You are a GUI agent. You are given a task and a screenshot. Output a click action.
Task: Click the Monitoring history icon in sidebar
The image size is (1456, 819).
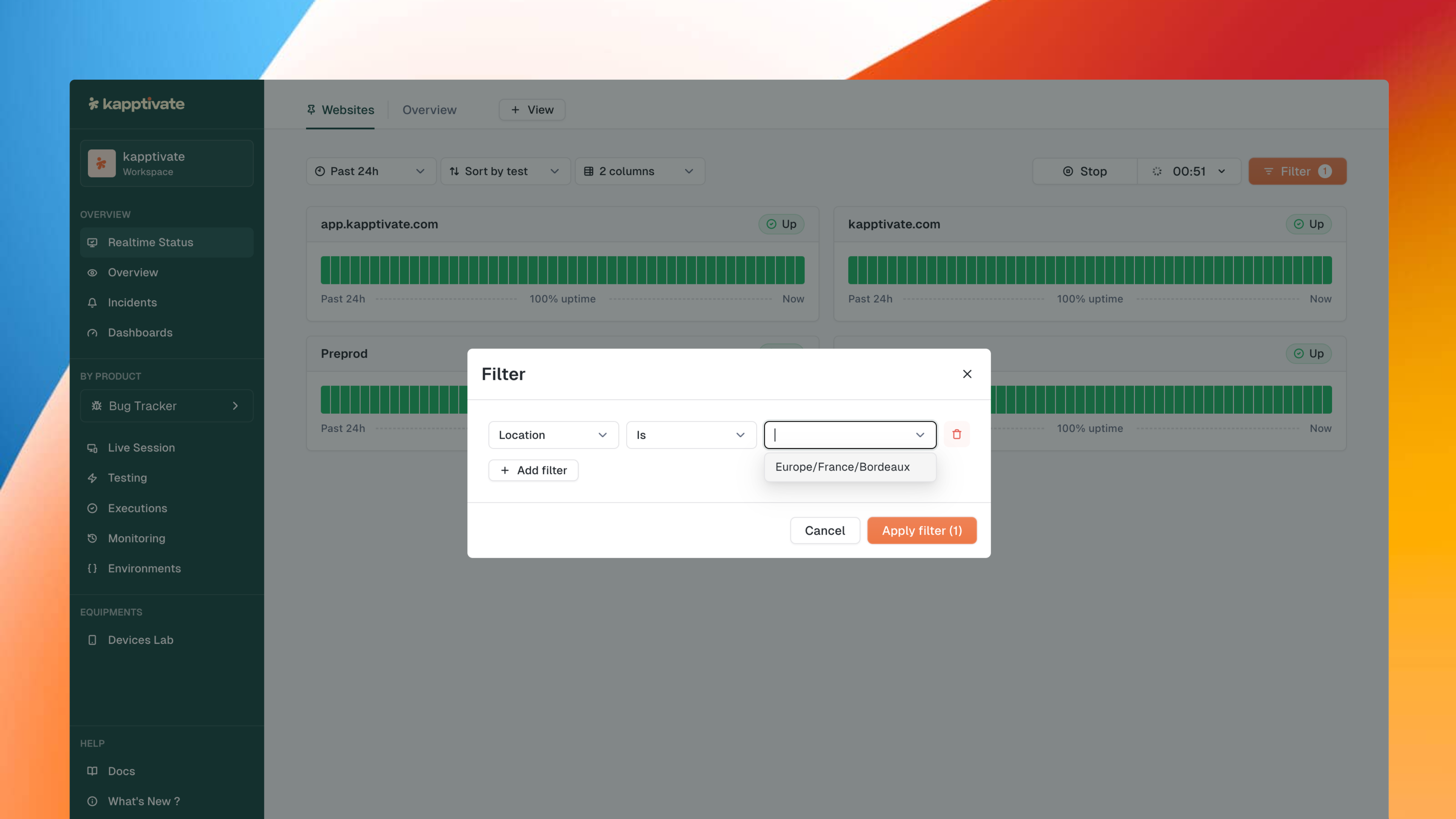[92, 538]
